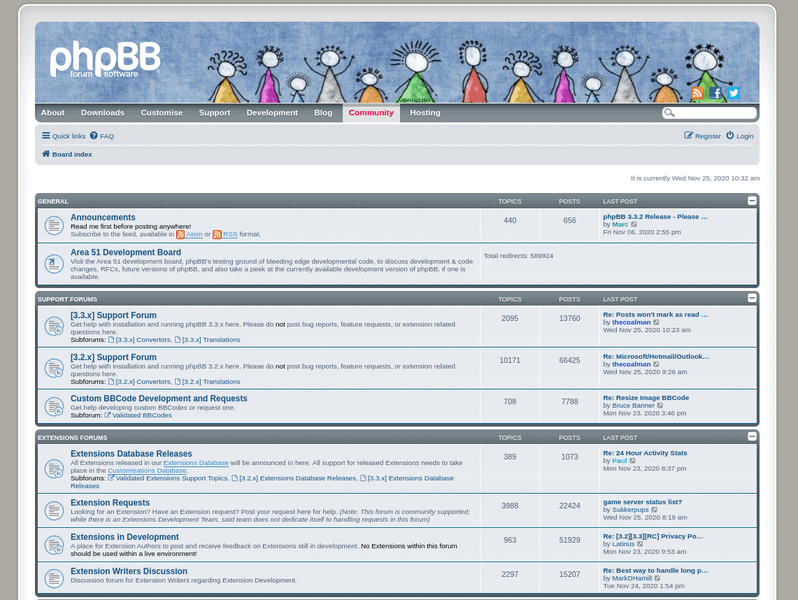
Task: Open the [3.3.x] Support Forum
Action: pos(113,315)
